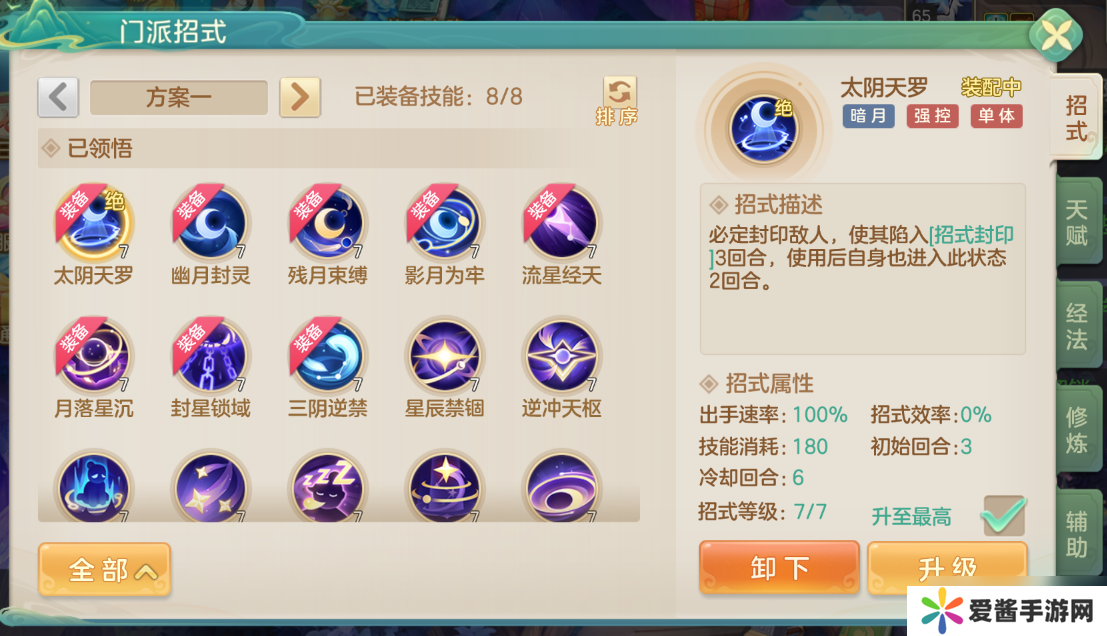
Task: Click the 招式封印 highlighted link text
Action: click(x=971, y=234)
